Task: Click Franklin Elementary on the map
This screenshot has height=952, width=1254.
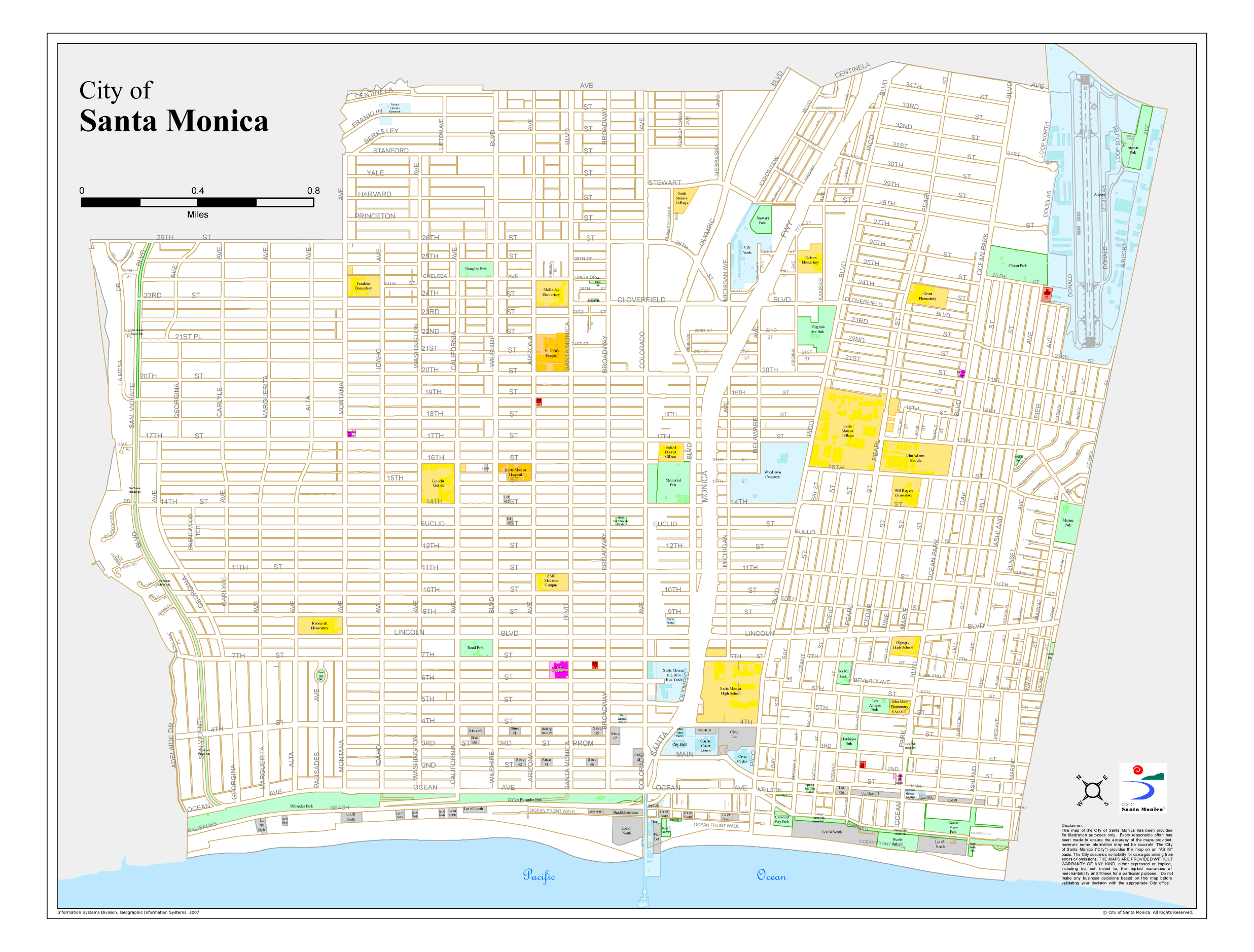Action: tap(363, 286)
